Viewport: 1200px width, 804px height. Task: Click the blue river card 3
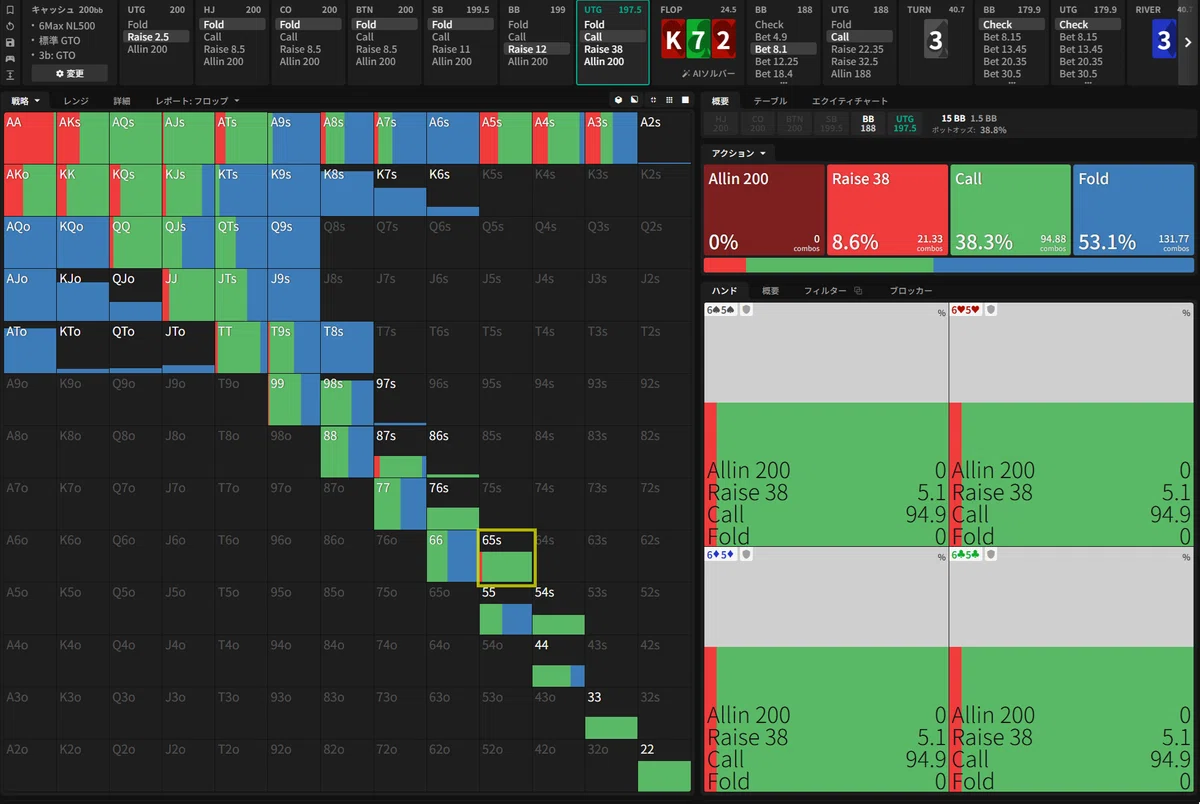click(x=1163, y=41)
